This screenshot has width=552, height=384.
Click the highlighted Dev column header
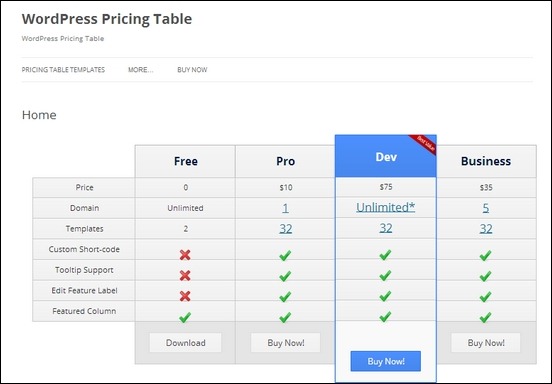385,156
